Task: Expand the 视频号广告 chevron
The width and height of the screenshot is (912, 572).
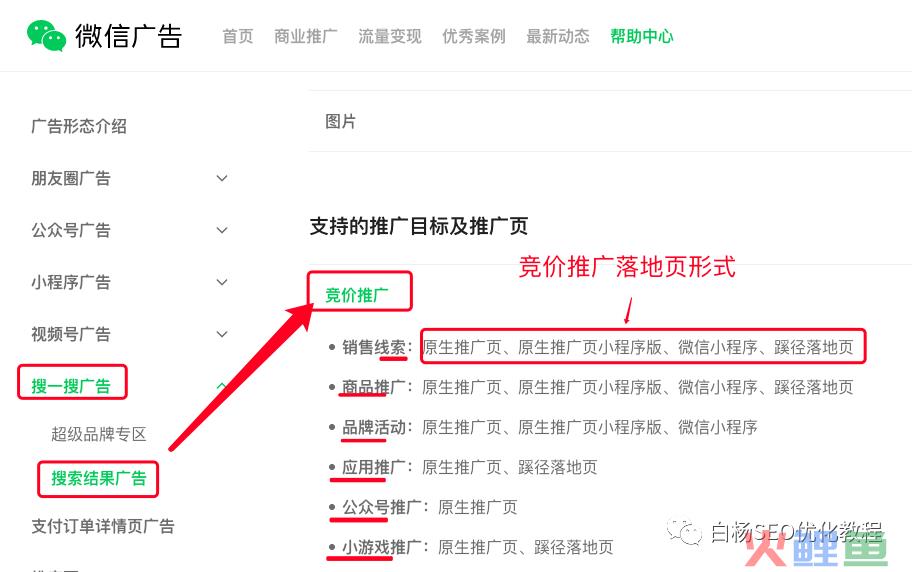Action: point(222,334)
